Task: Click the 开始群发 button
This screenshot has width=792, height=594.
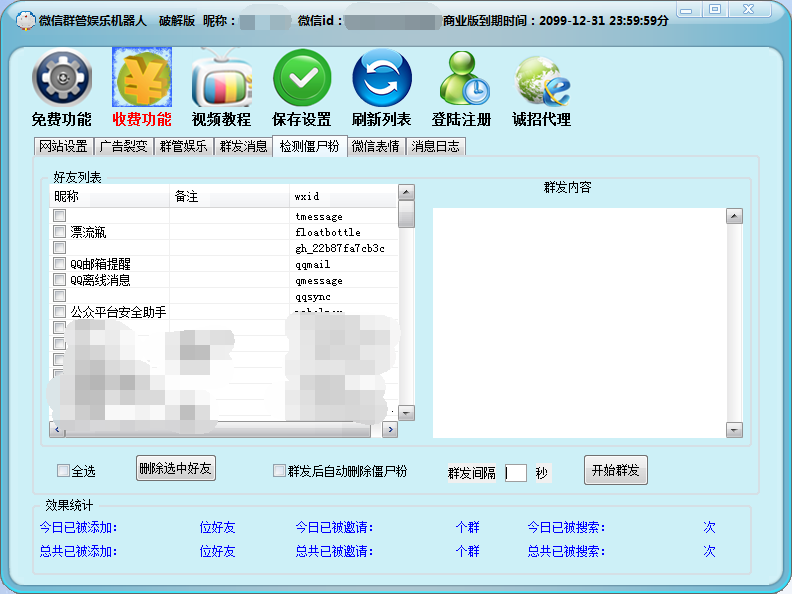Action: pos(616,470)
